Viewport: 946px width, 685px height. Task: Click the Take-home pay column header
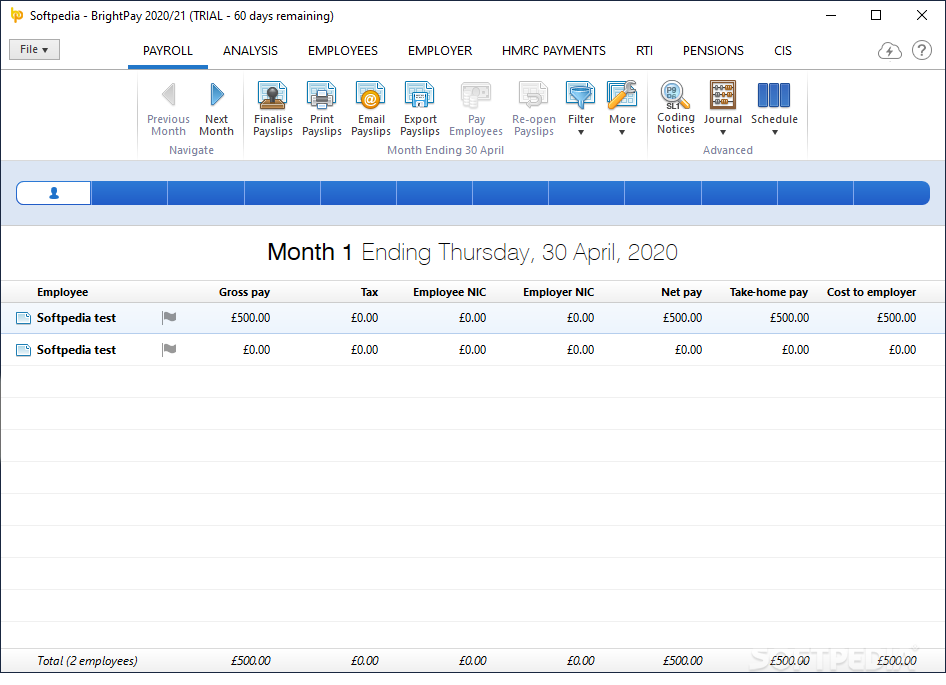click(769, 292)
